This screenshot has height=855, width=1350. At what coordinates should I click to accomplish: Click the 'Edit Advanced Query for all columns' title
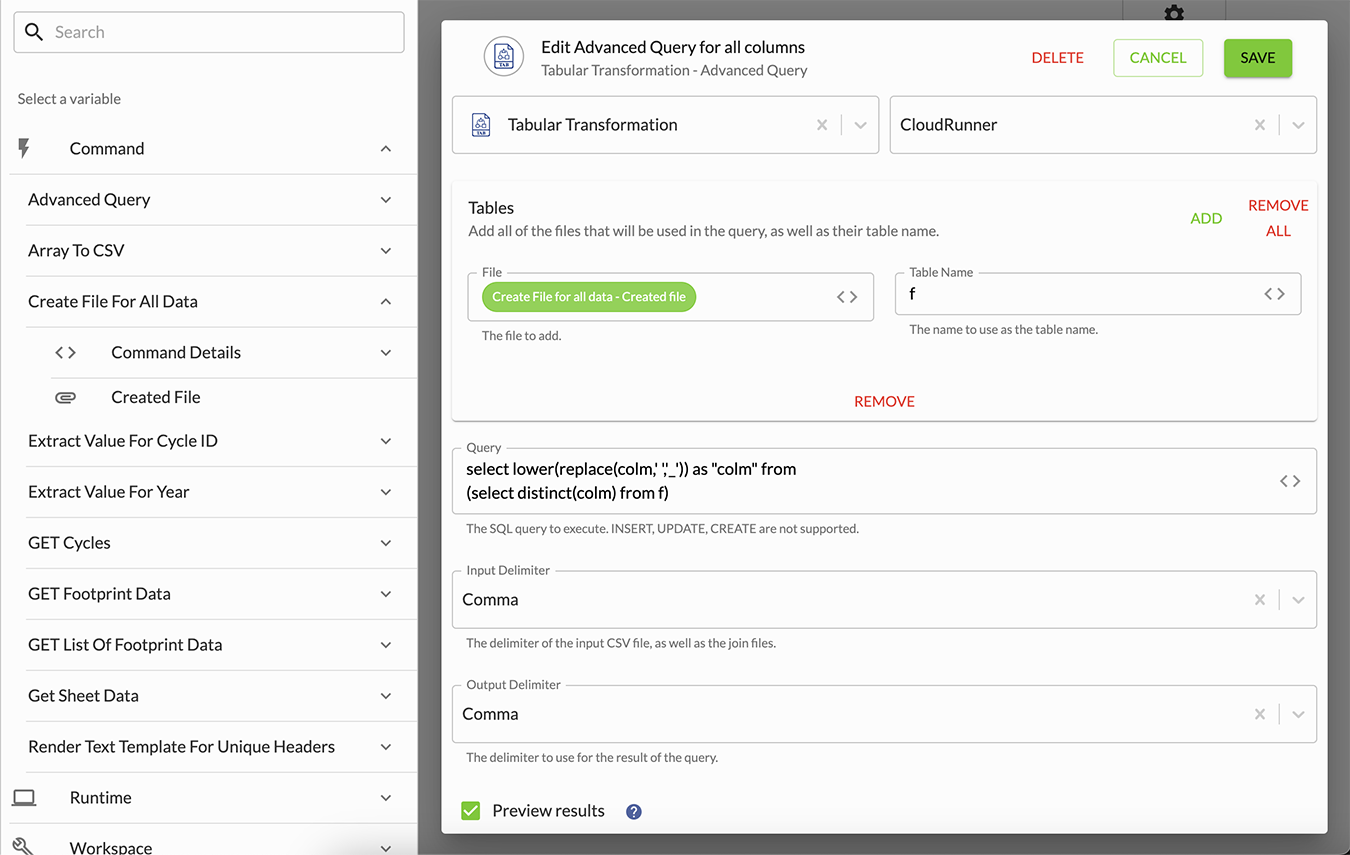click(673, 47)
